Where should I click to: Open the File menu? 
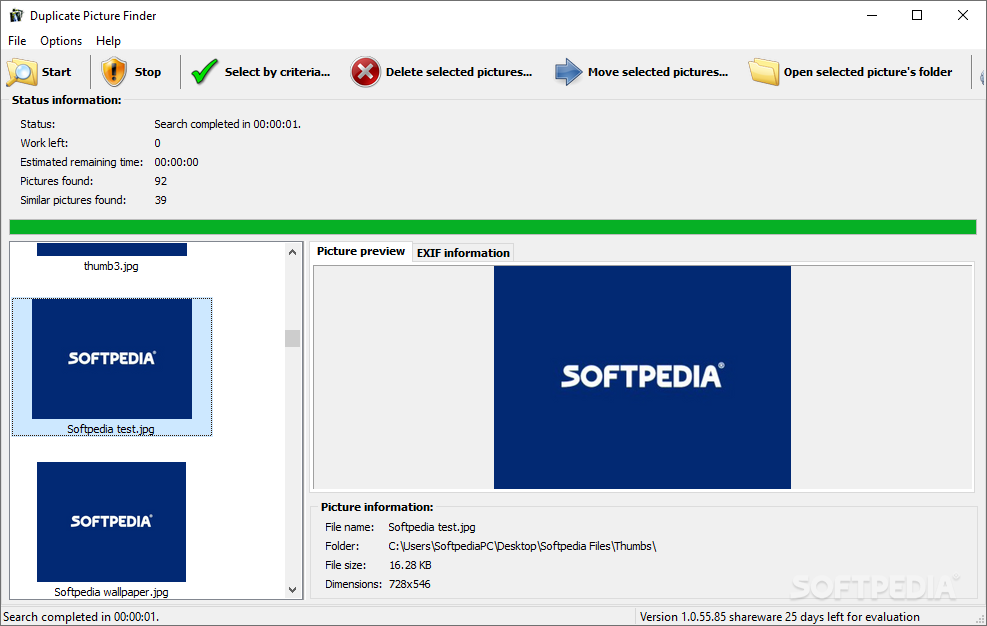17,41
